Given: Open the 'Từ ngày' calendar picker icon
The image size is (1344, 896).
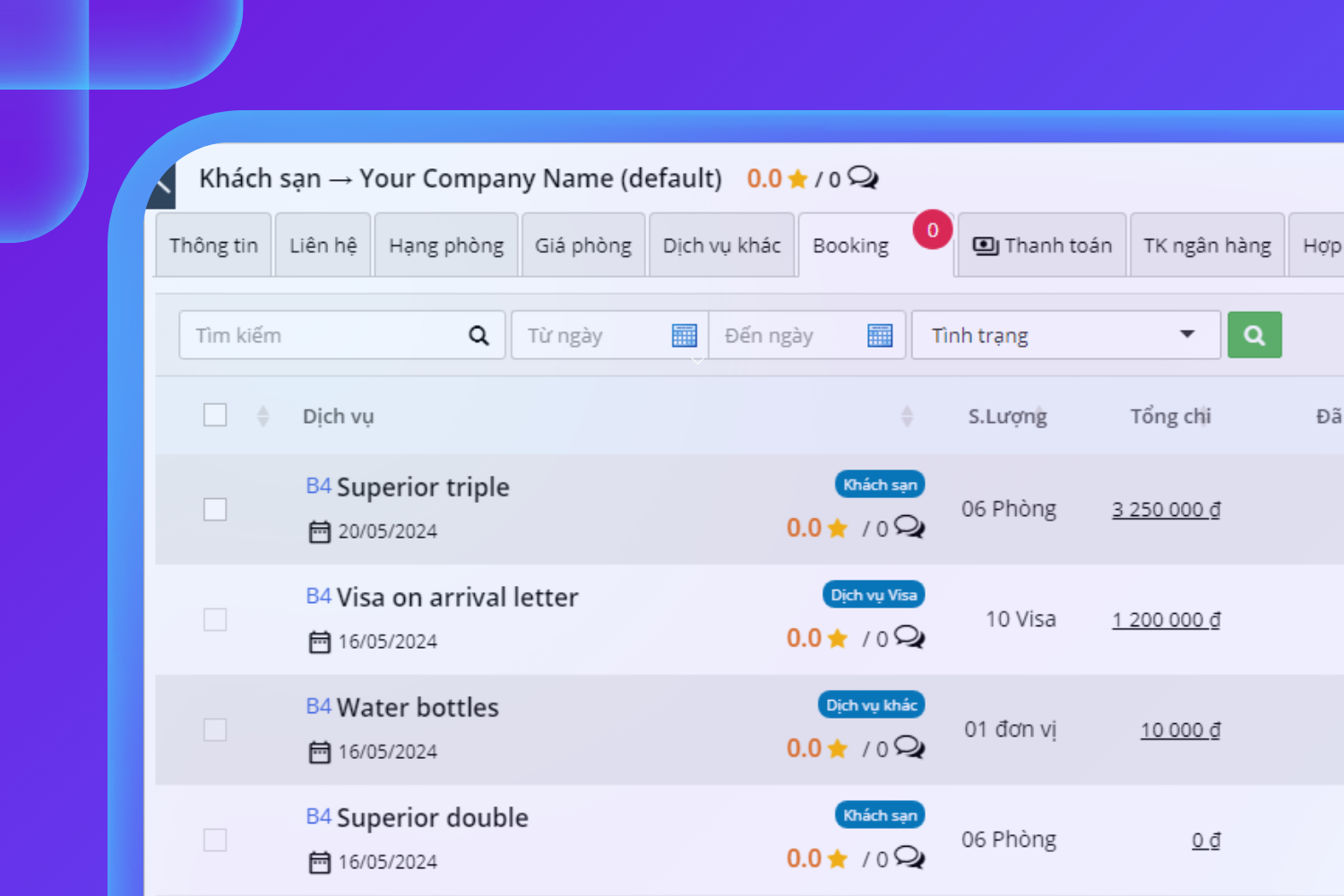Looking at the screenshot, I should coord(684,335).
